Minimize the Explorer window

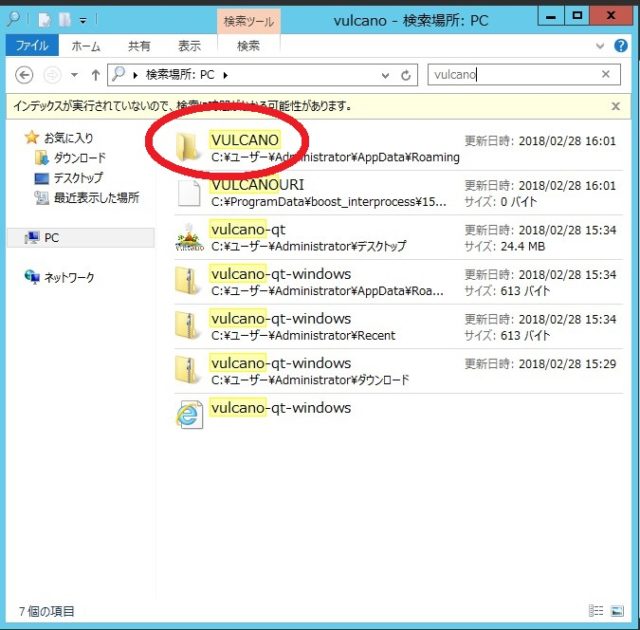coord(551,16)
